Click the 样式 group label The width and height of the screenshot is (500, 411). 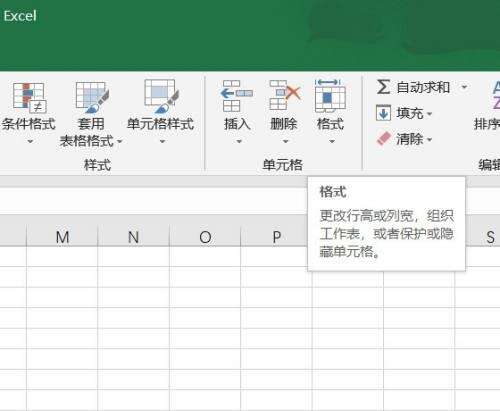[97, 165]
